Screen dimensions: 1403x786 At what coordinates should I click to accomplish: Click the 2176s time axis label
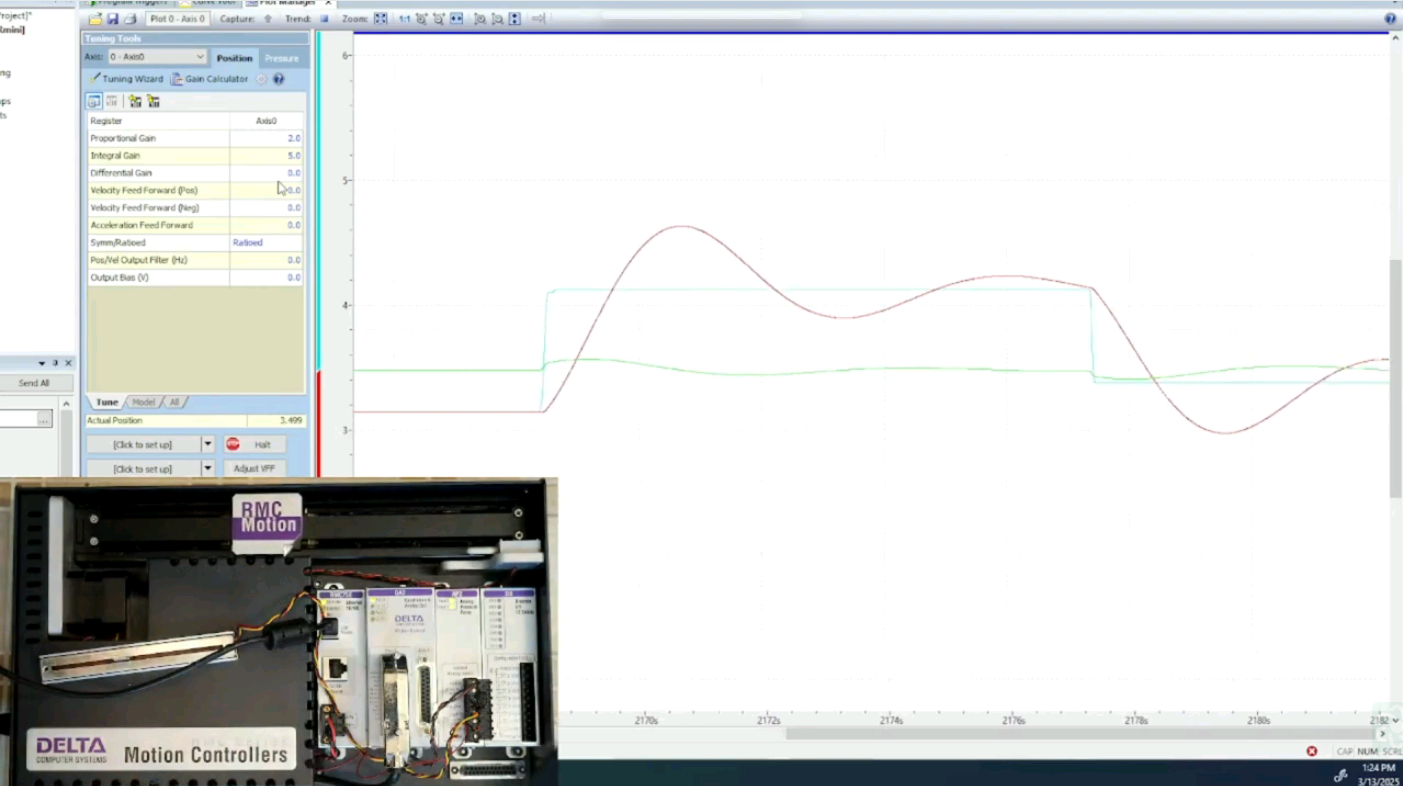[x=1014, y=720]
